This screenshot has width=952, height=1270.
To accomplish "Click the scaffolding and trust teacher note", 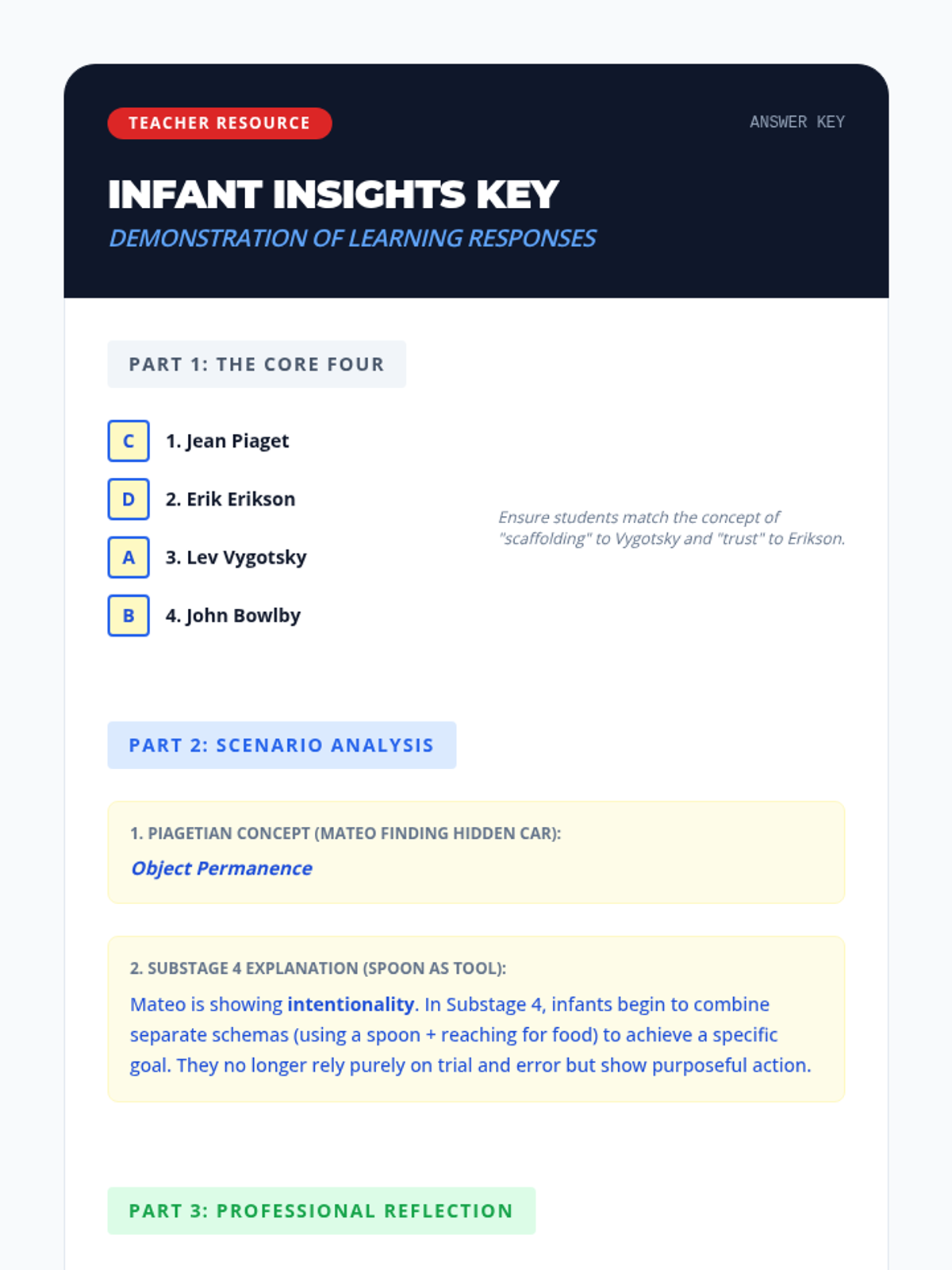I will tap(671, 528).
